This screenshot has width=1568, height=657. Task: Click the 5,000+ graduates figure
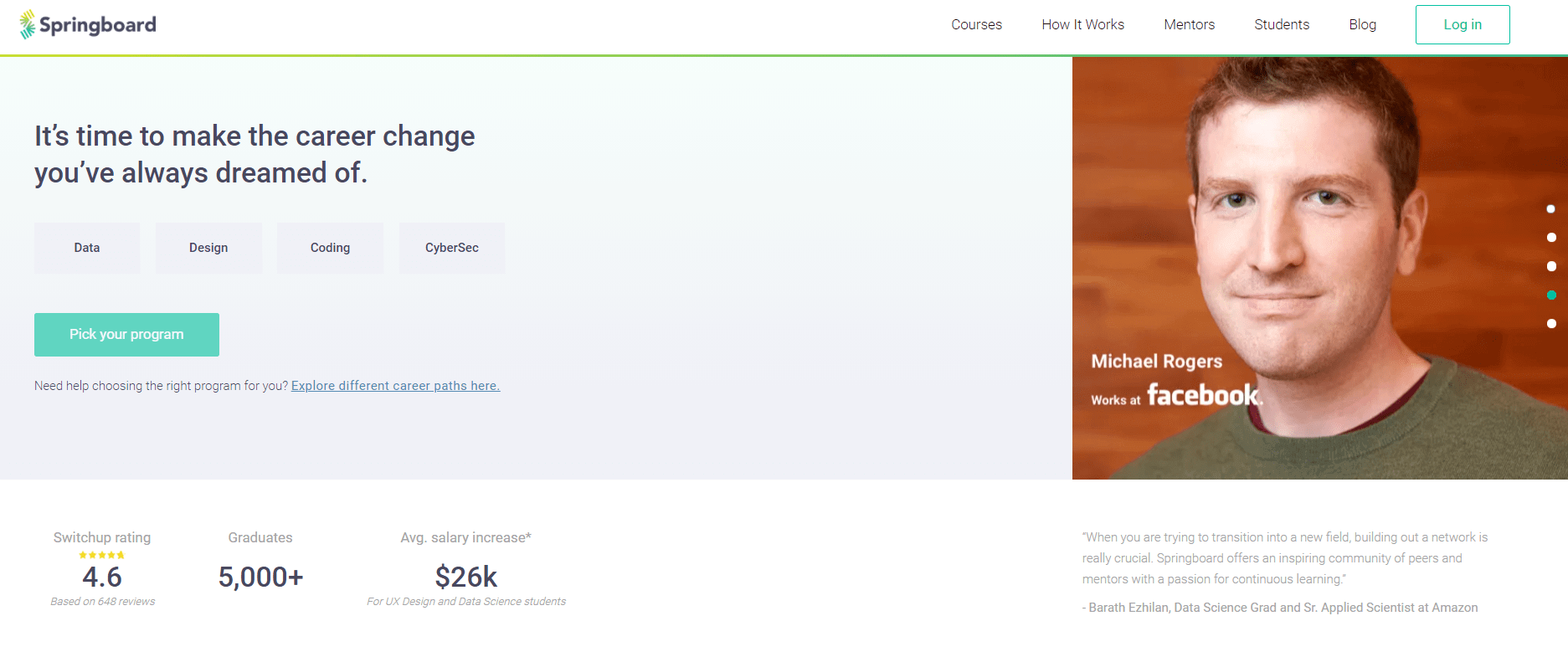point(260,577)
